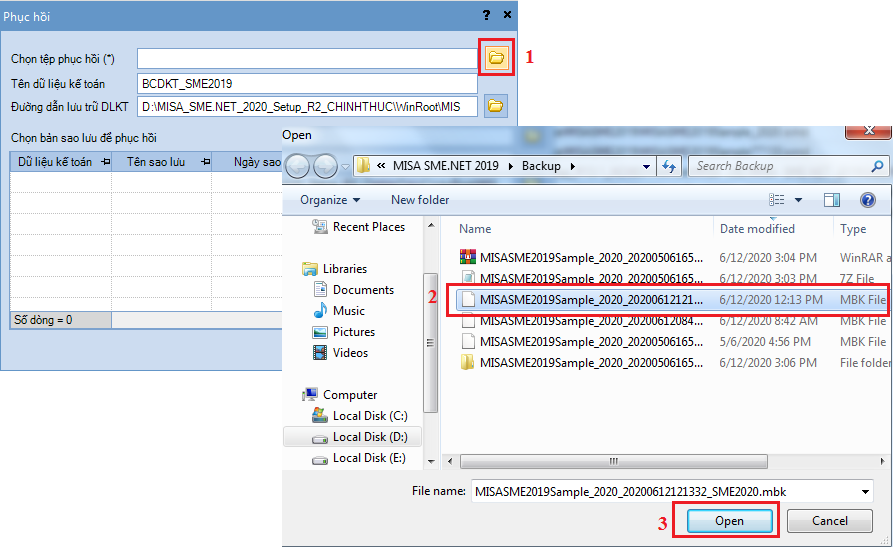The image size is (893, 547).
Task: Open recent locations dropdown next to forward button
Action: (x=345, y=167)
